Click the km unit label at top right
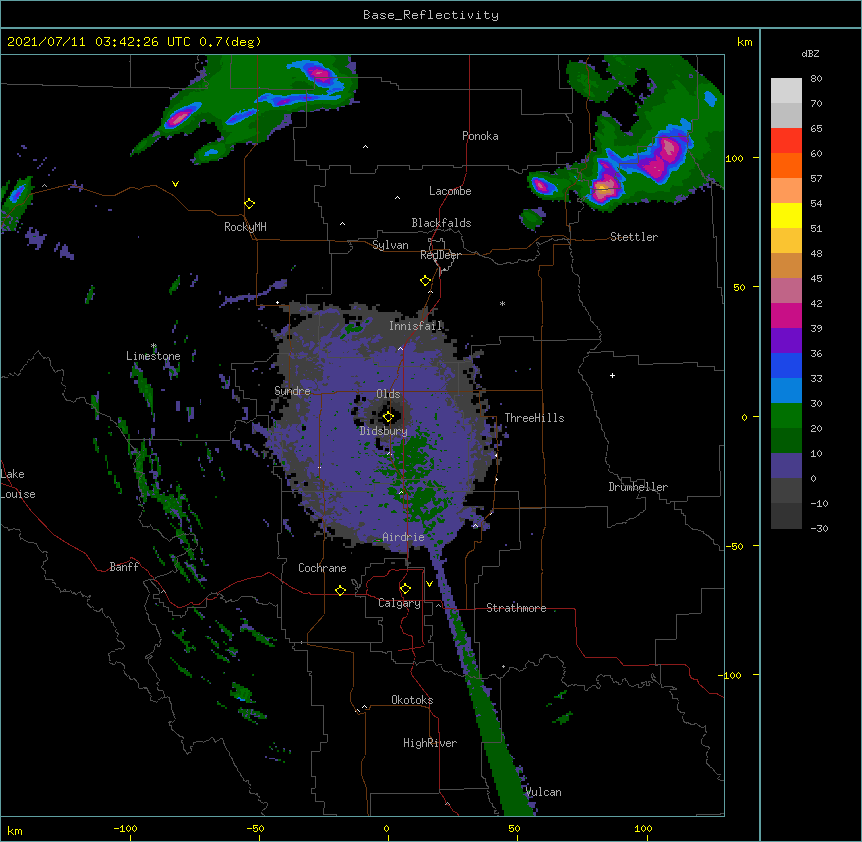Screen dimensions: 862x842 [744, 42]
